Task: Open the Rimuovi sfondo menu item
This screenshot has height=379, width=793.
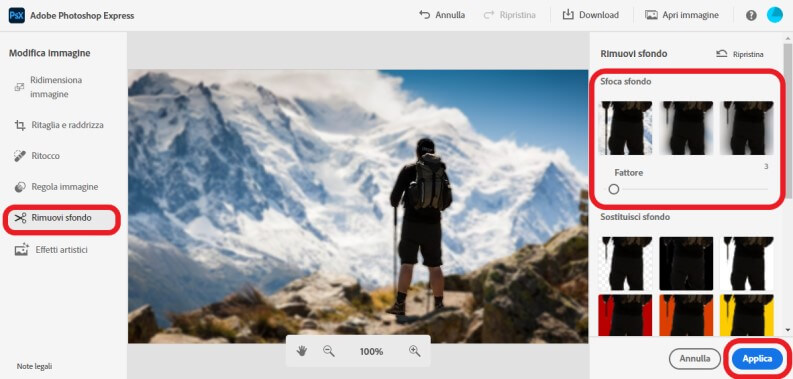Action: [x=63, y=218]
